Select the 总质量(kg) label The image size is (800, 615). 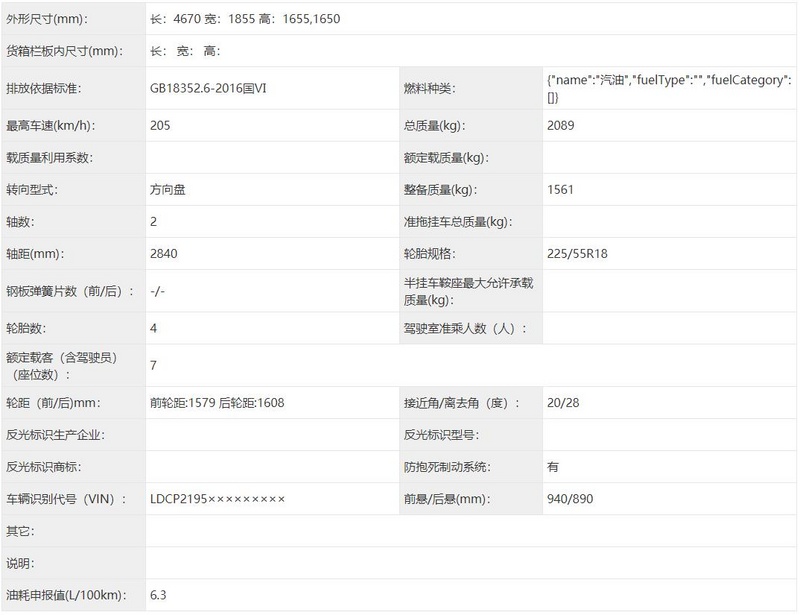(x=434, y=126)
